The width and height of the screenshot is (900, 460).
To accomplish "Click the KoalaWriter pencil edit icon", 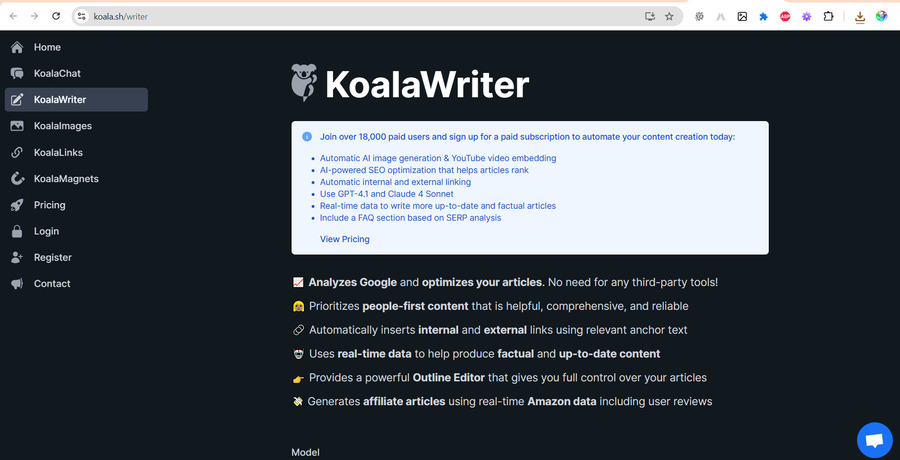I will click(x=17, y=99).
